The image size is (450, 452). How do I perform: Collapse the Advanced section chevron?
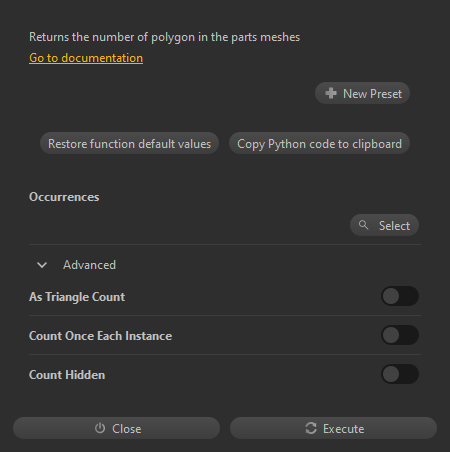pyautogui.click(x=42, y=265)
